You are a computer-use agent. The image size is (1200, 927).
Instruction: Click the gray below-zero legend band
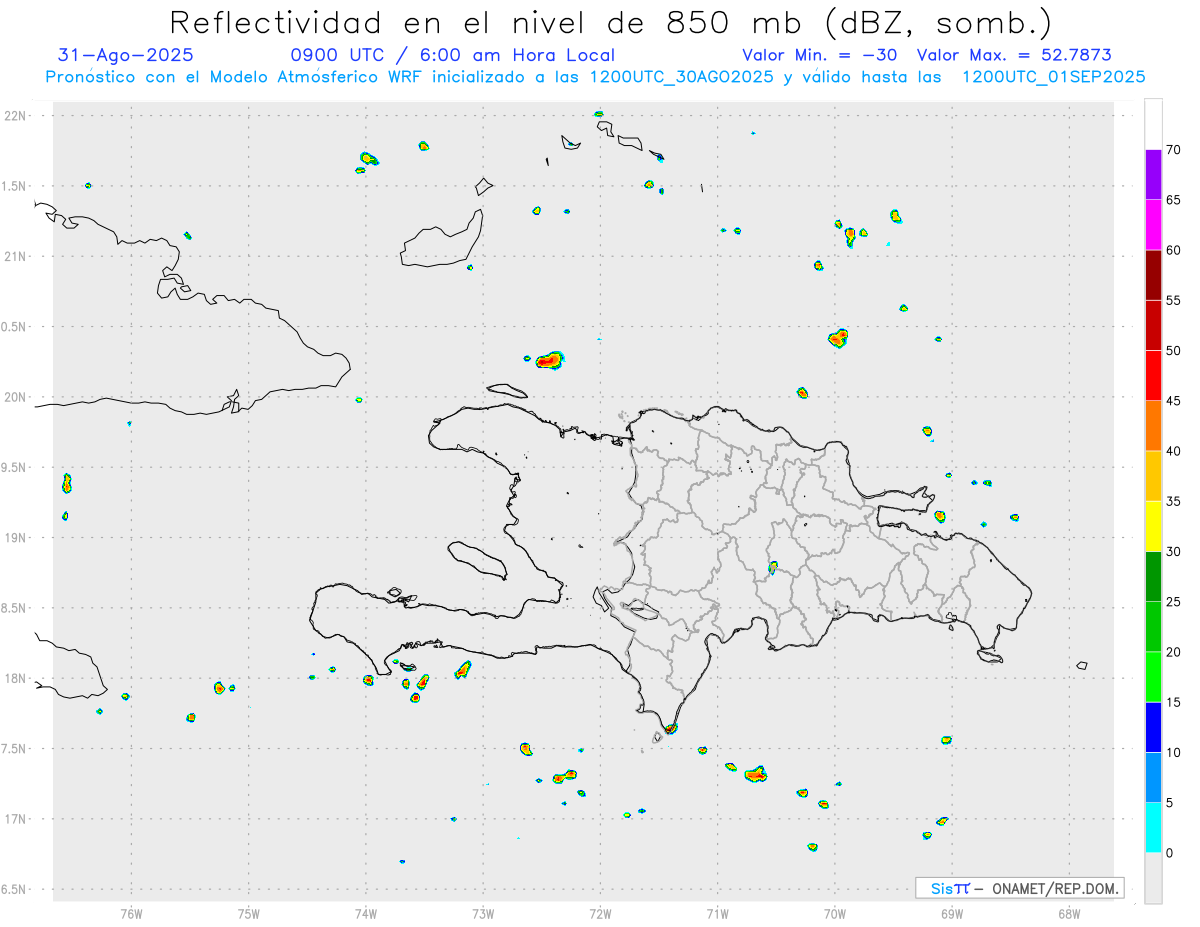coord(1153,878)
